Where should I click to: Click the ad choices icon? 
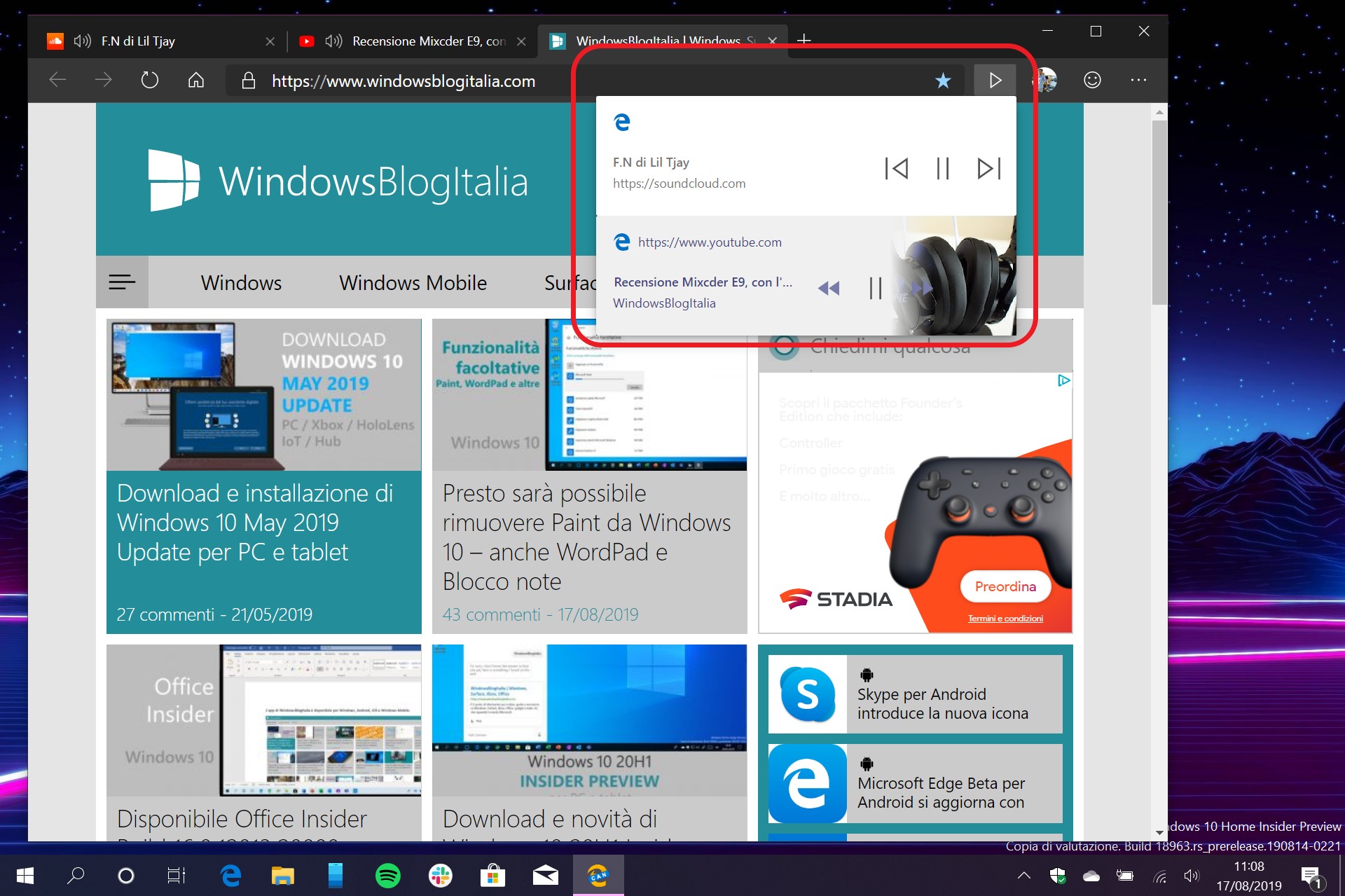pyautogui.click(x=1064, y=380)
